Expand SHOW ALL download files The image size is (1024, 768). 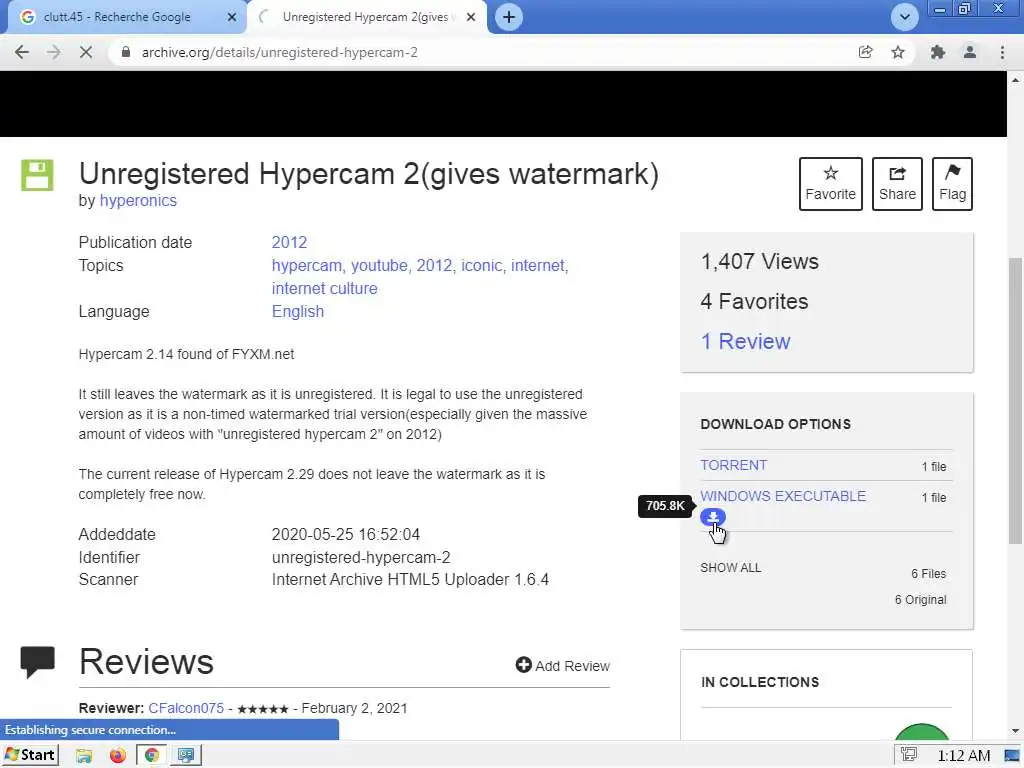pos(731,568)
